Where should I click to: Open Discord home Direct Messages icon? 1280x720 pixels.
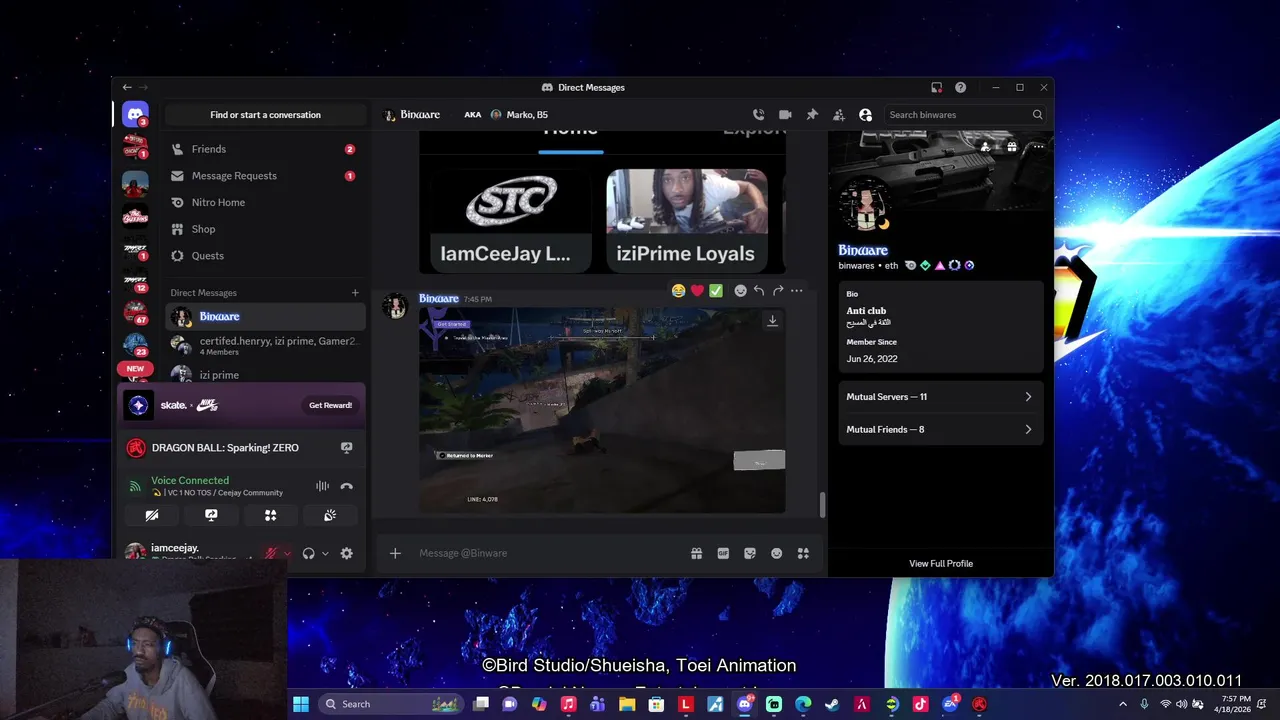pyautogui.click(x=135, y=114)
